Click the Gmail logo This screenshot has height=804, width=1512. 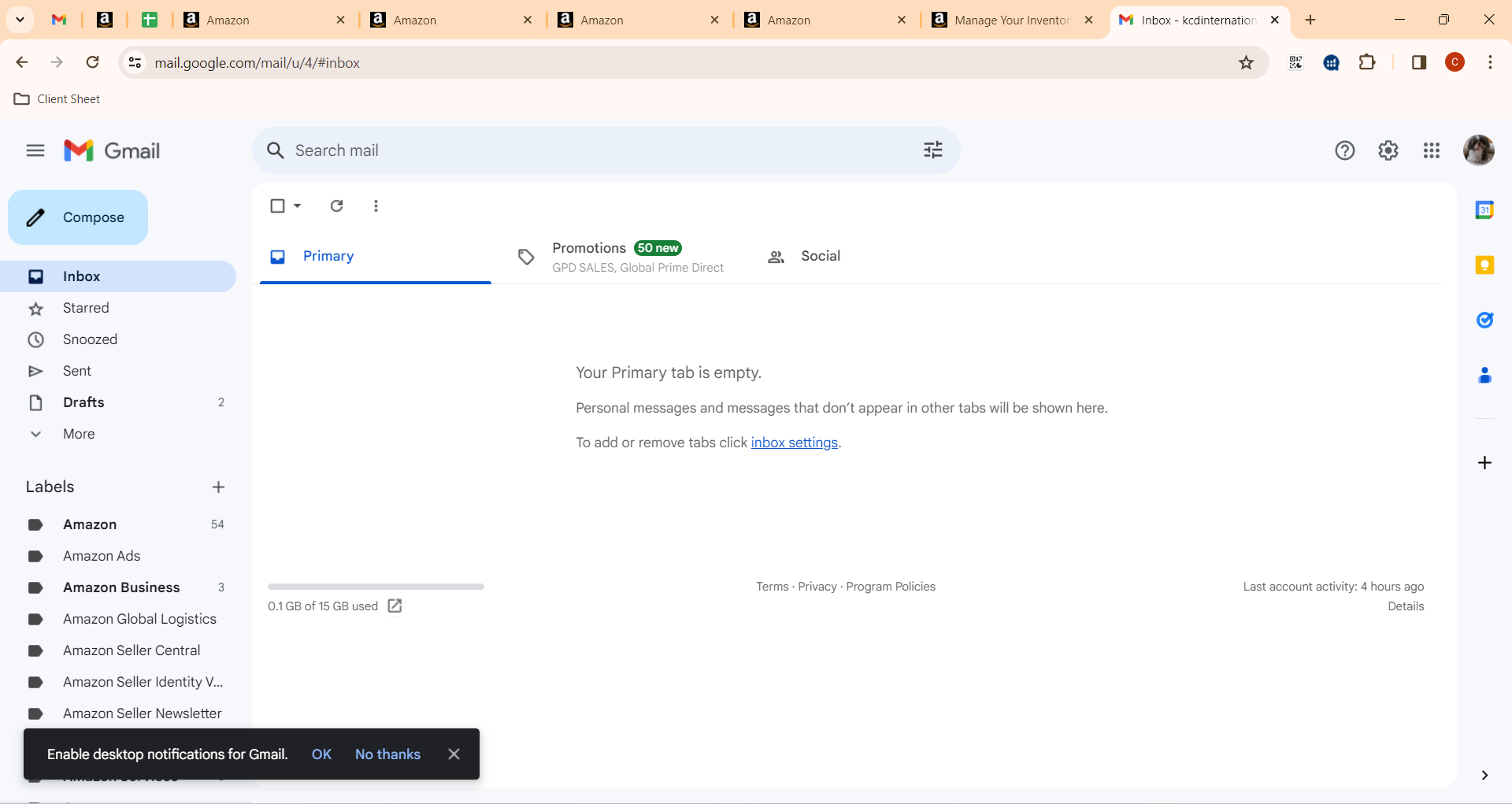pos(112,150)
